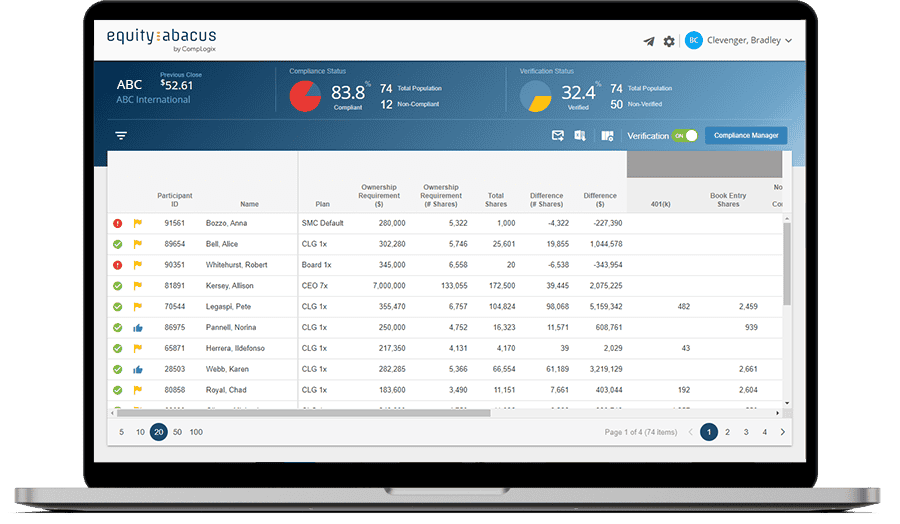Set page size to 50
Viewport: 900px width, 524px height.
pos(177,432)
